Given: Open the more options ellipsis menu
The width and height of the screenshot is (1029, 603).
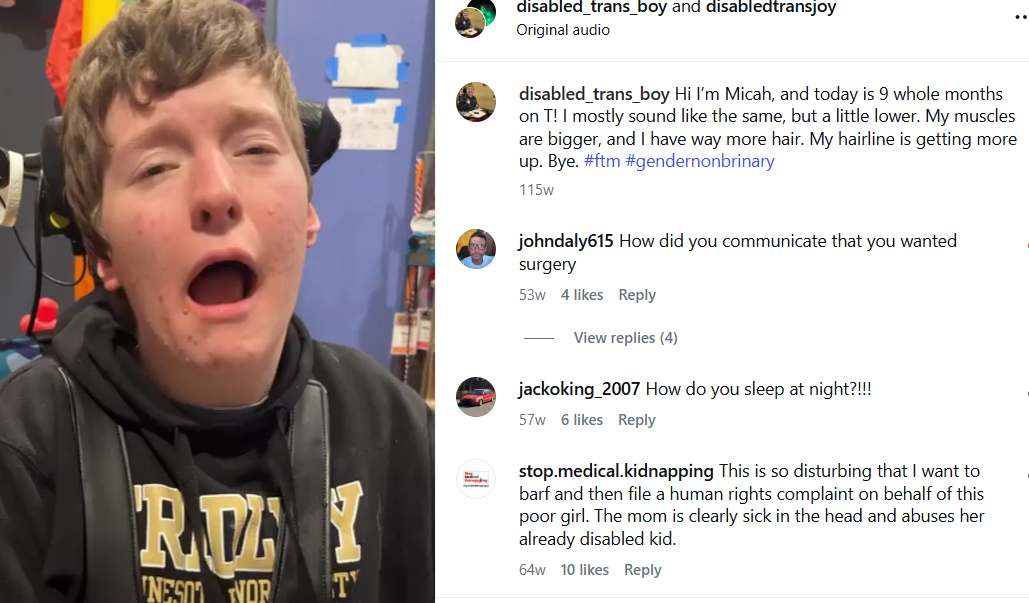Looking at the screenshot, I should pos(1021,16).
